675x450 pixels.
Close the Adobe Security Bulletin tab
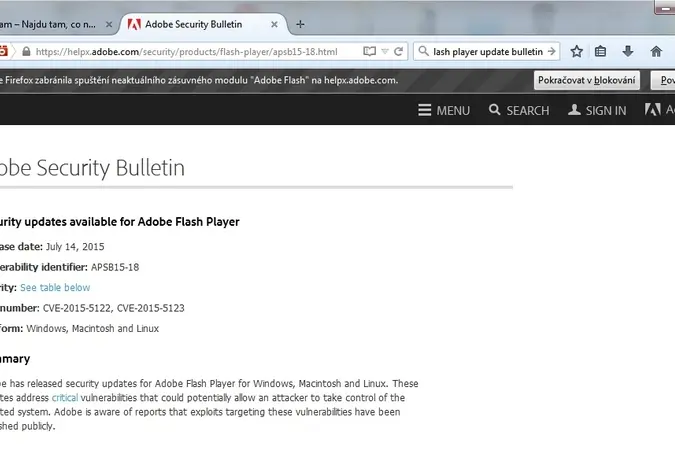(274, 25)
